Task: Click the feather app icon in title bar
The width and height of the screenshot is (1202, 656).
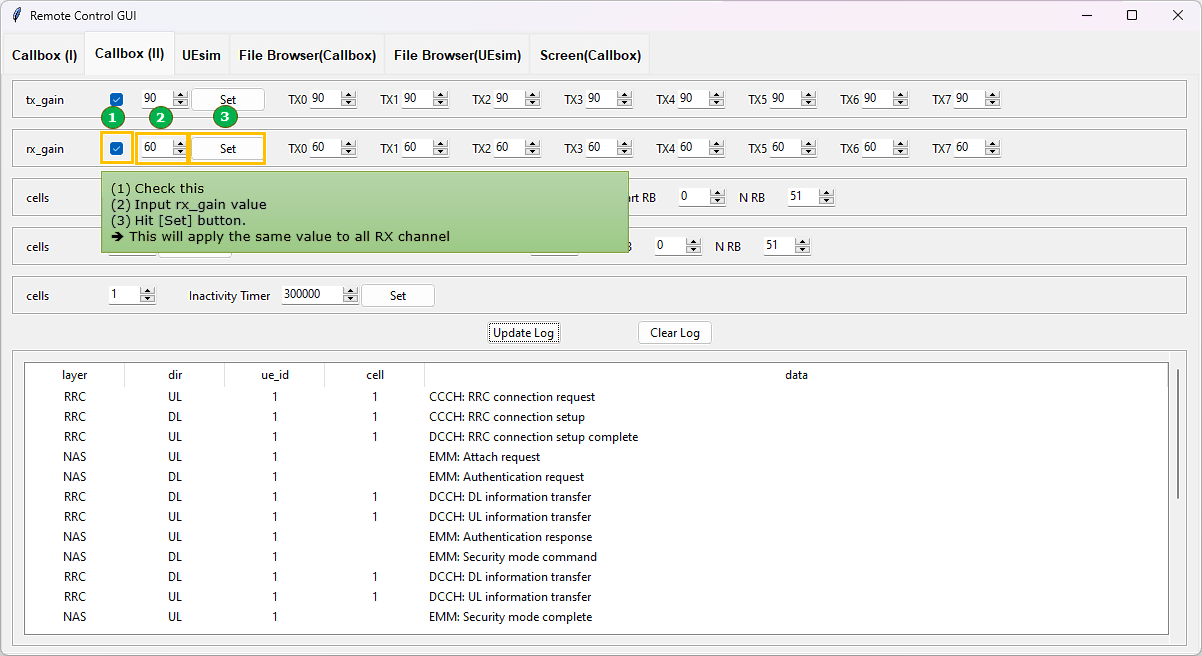Action: (16, 16)
